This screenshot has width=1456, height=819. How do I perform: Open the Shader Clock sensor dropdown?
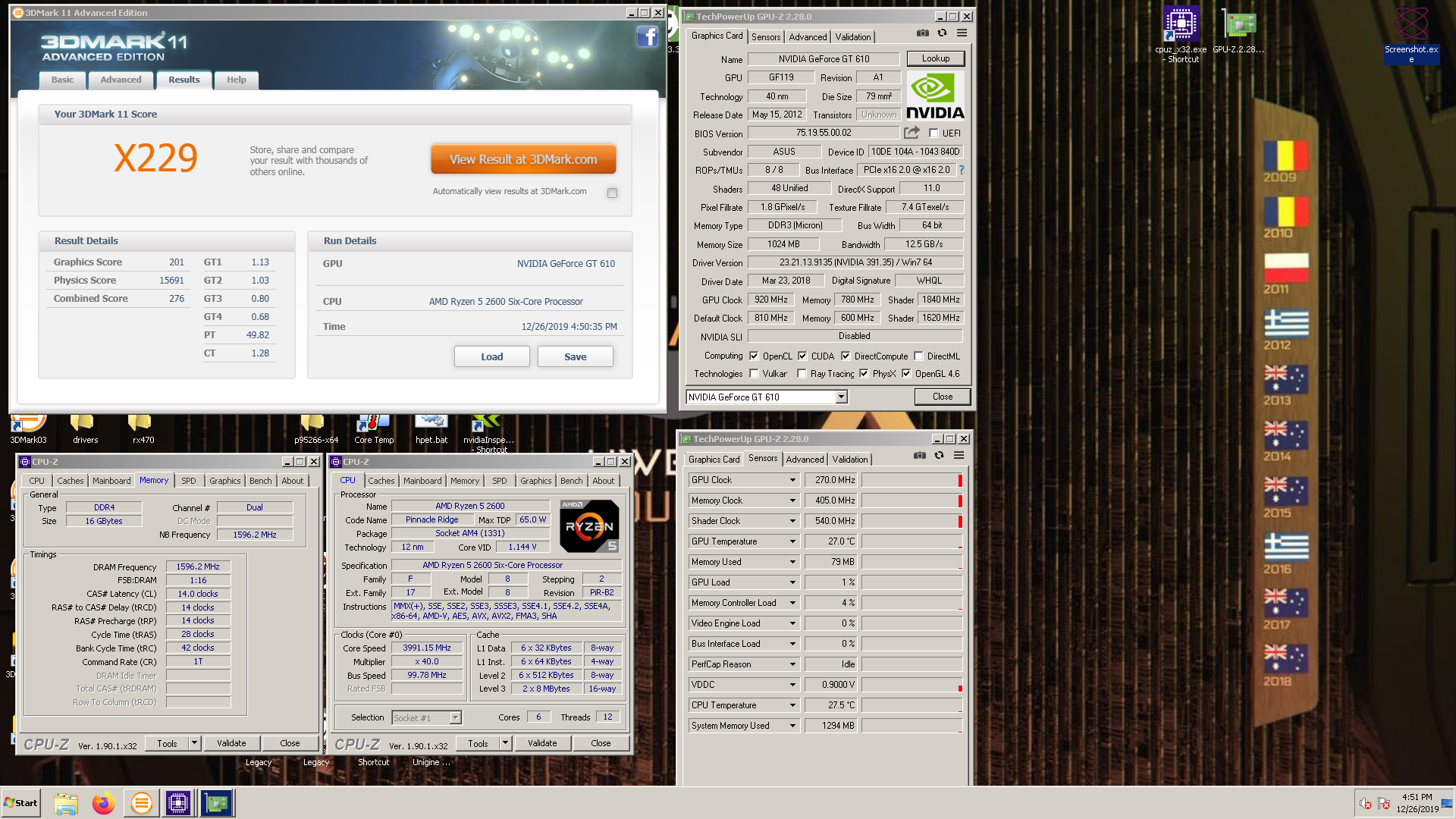coord(792,521)
